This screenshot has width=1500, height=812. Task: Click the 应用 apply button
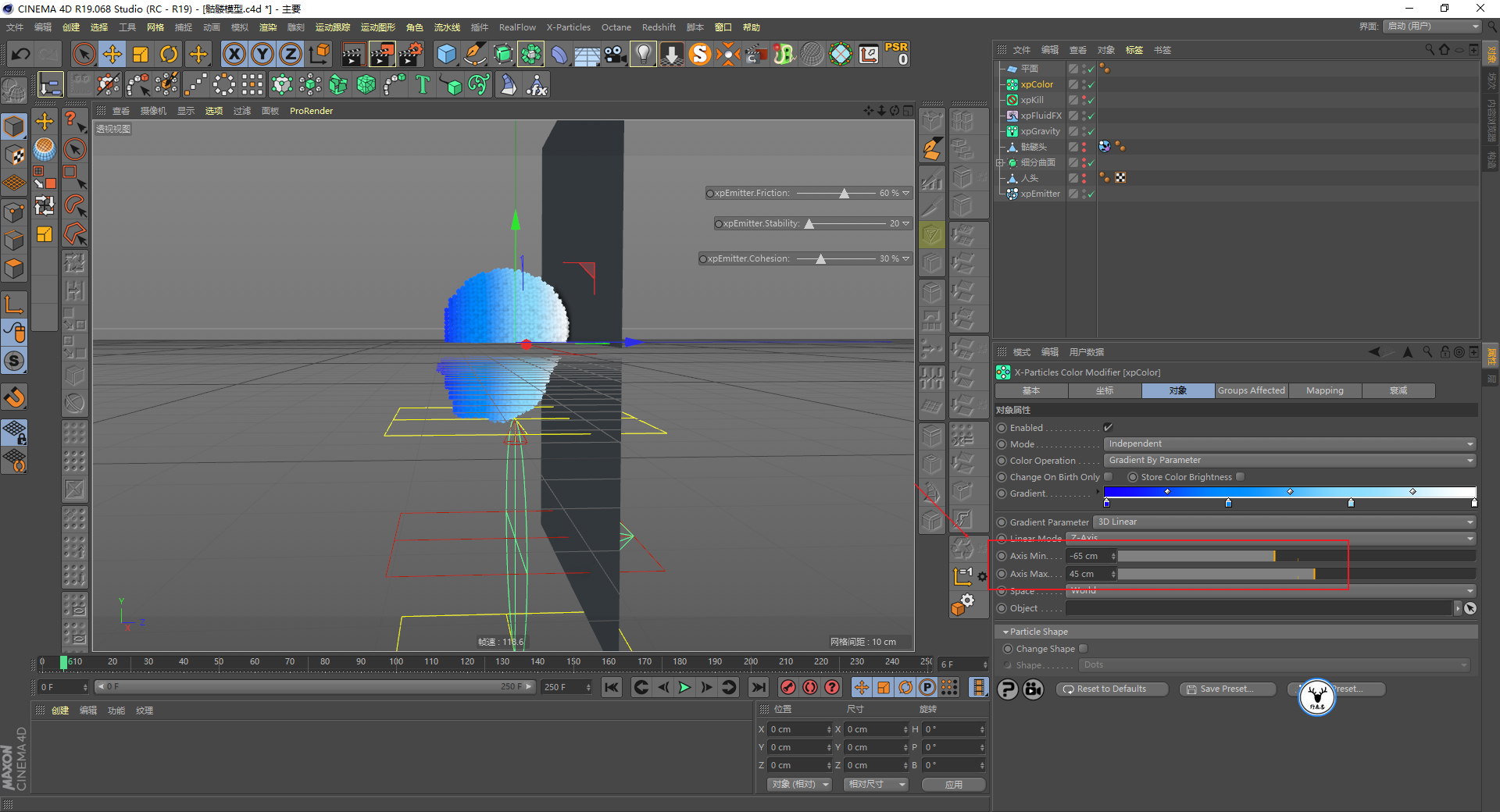pyautogui.click(x=953, y=785)
